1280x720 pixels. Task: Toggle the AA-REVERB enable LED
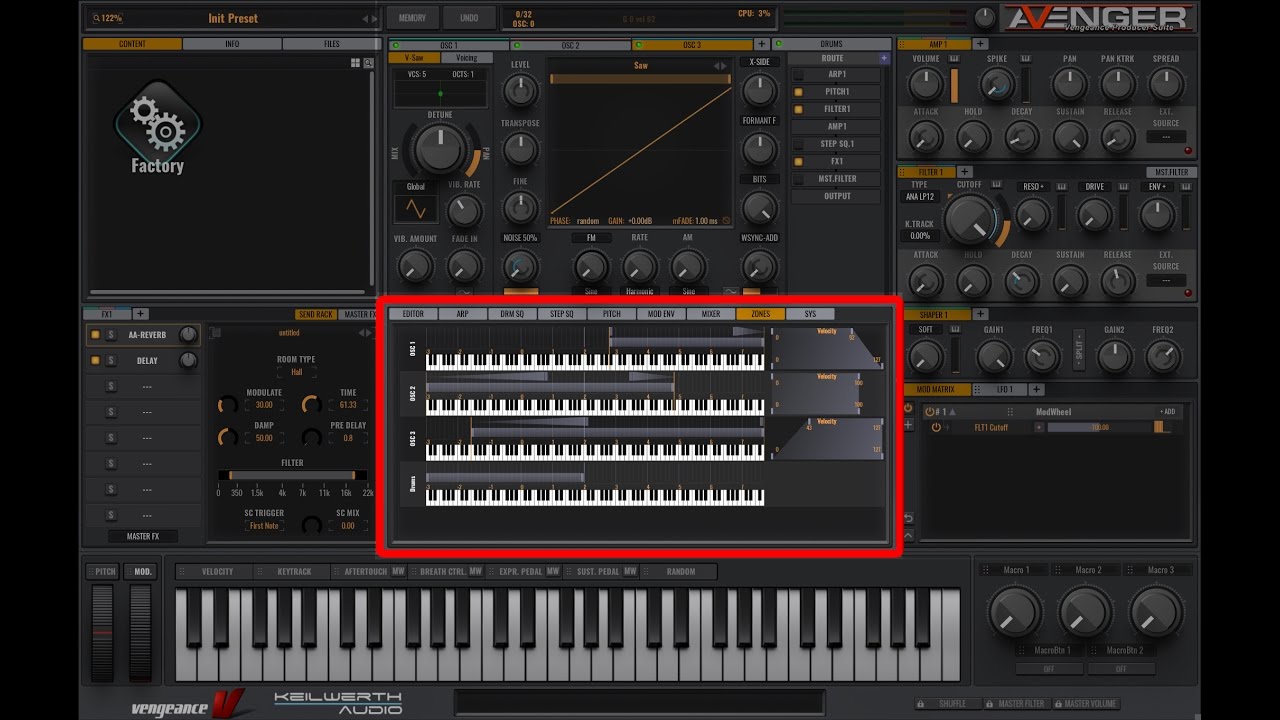pyautogui.click(x=95, y=335)
